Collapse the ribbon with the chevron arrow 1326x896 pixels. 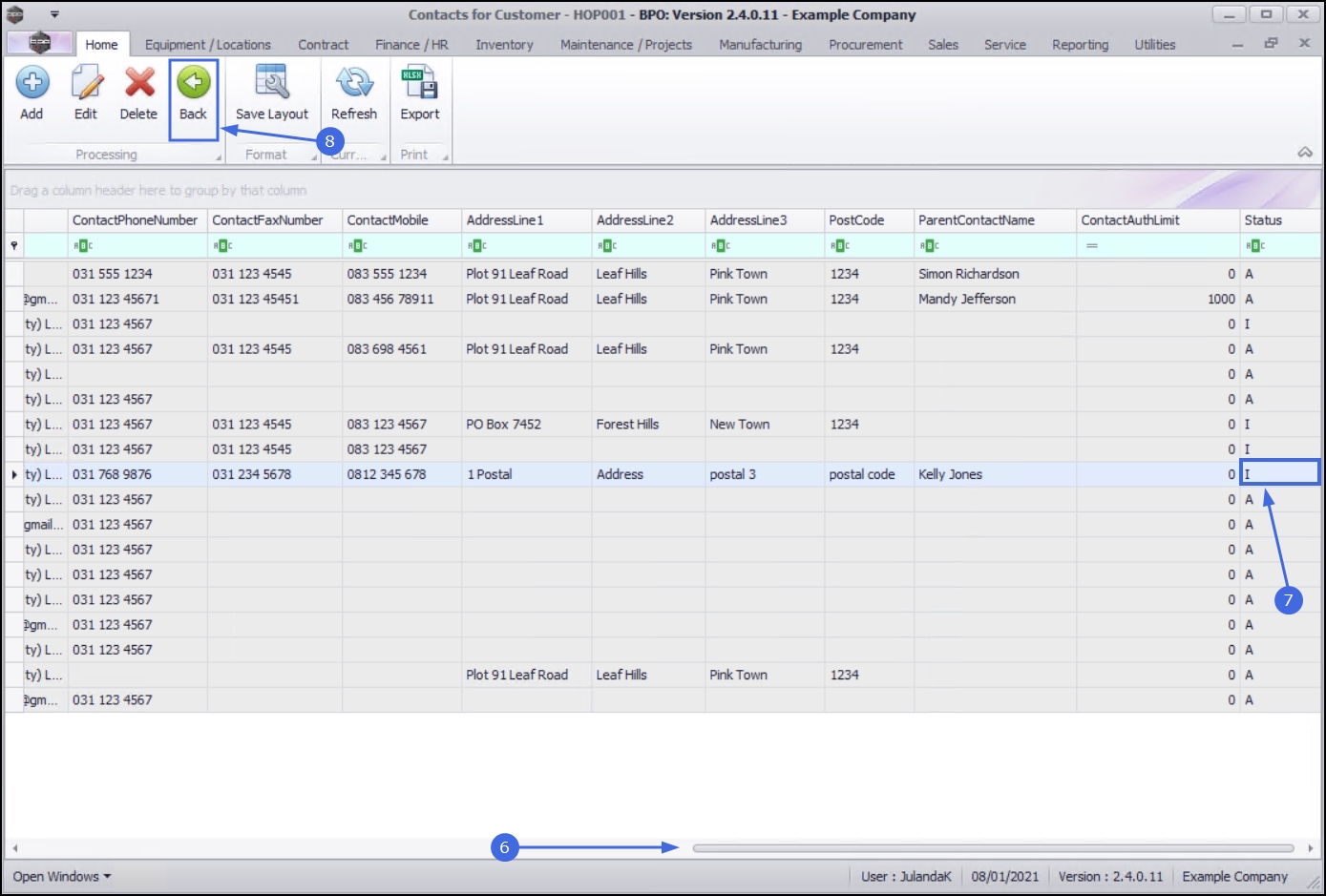tap(1304, 153)
